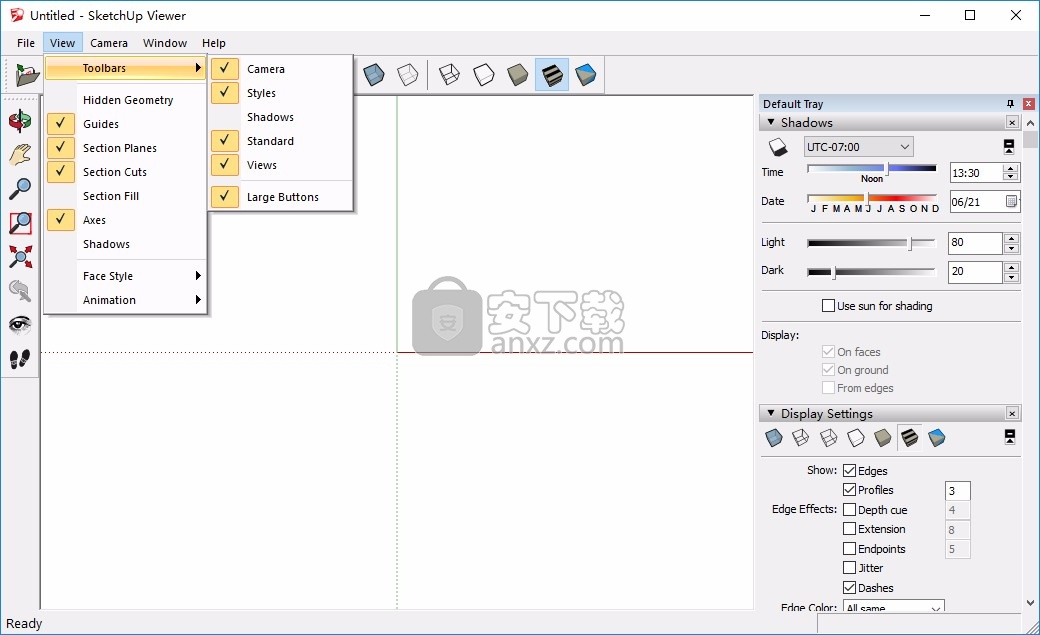Screen dimensions: 1040x635
Task: Select Shaded icon in Display Settings
Action: click(x=883, y=437)
